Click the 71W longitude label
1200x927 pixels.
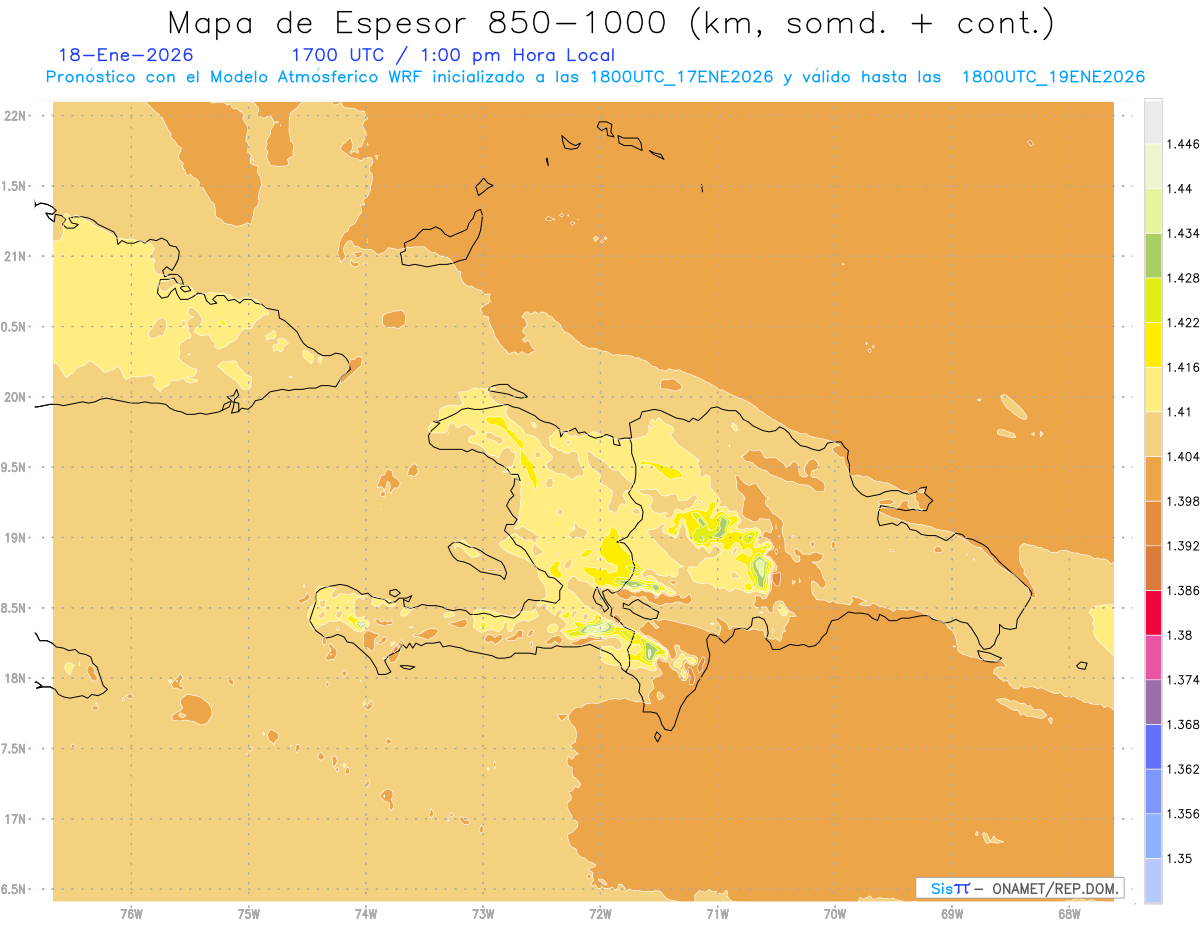717,913
